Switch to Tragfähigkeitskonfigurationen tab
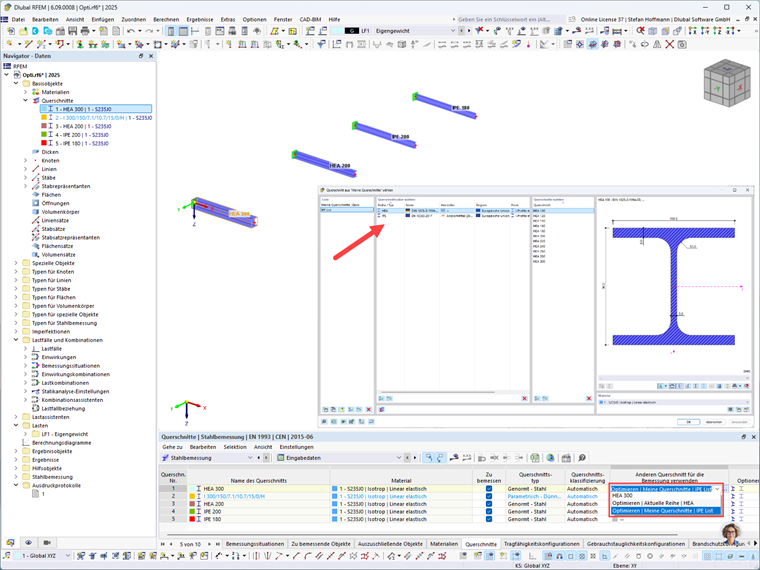The image size is (760, 570). click(x=541, y=544)
